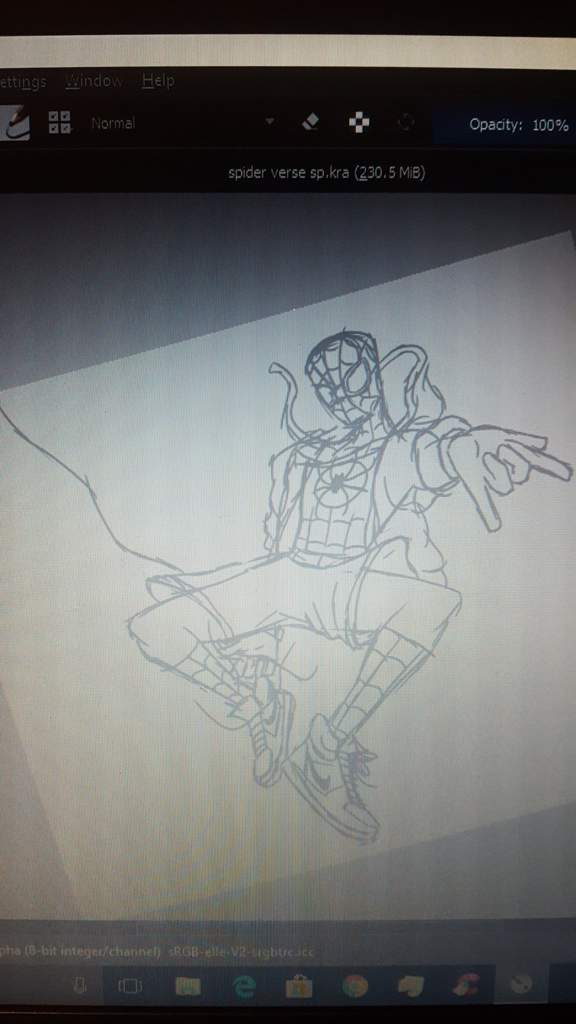This screenshot has height=1024, width=576.
Task: Expand the Normal blending mode dropdown
Action: (182, 123)
